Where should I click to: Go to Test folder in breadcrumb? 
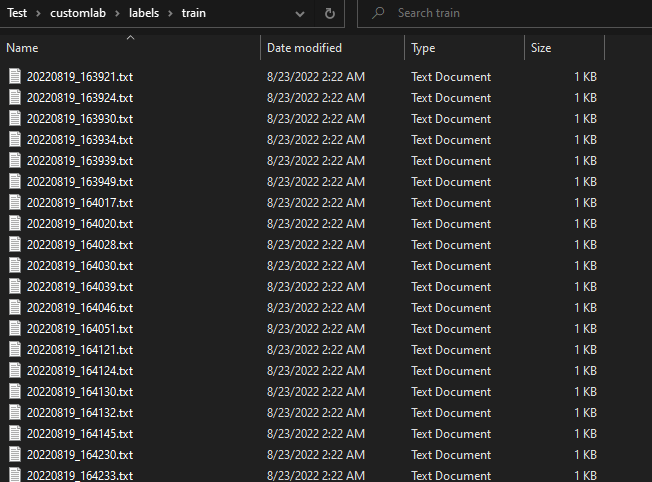pyautogui.click(x=17, y=13)
